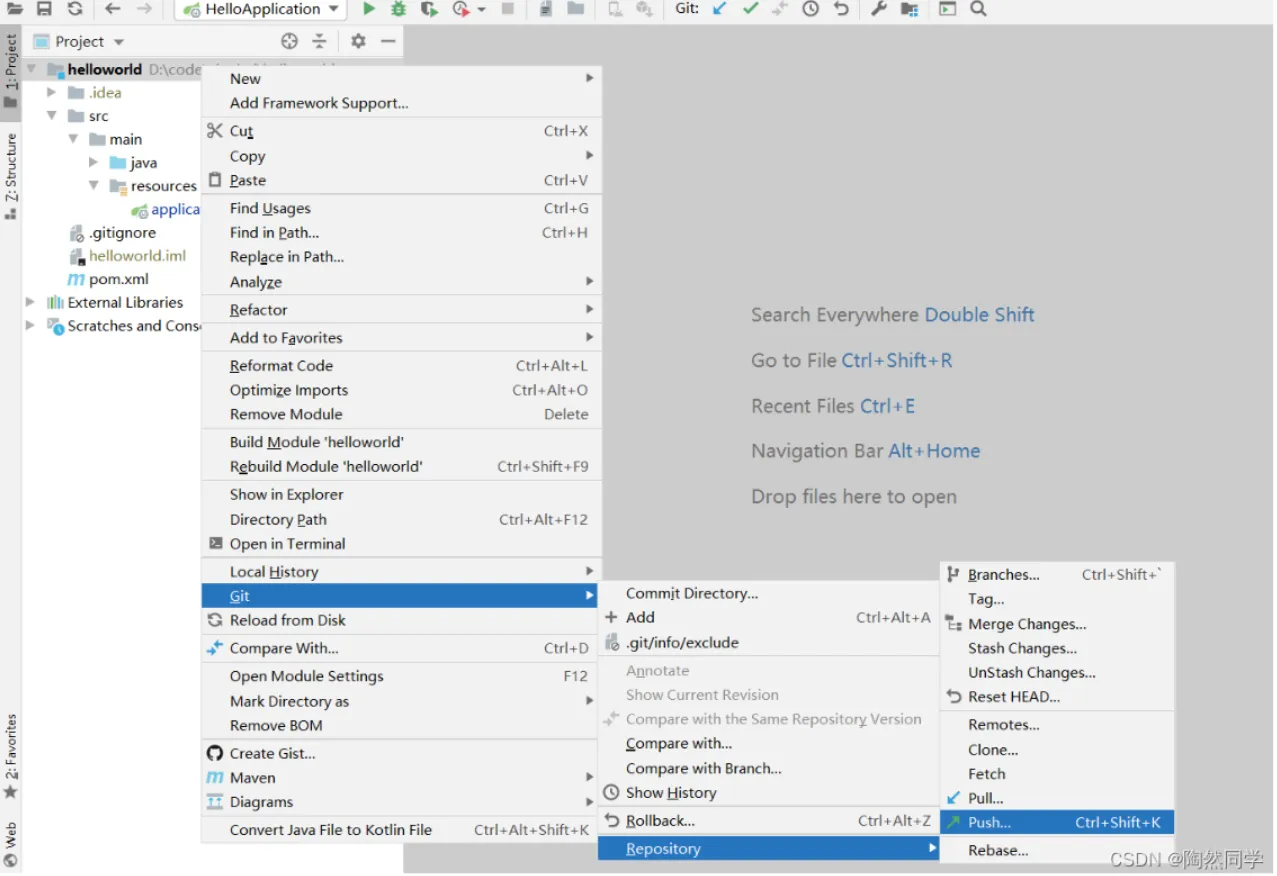This screenshot has width=1277, height=876.
Task: Choose Commit Directory... in Git submenu
Action: point(769,594)
